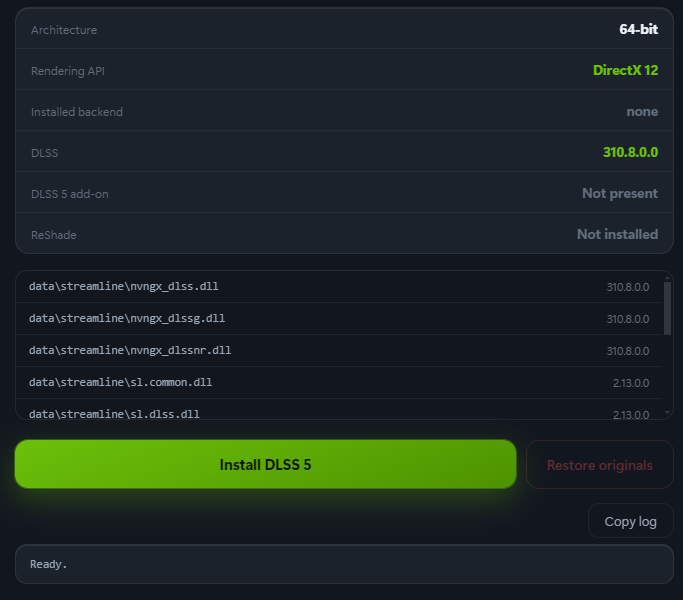Click the 64-bit architecture value

click(639, 29)
